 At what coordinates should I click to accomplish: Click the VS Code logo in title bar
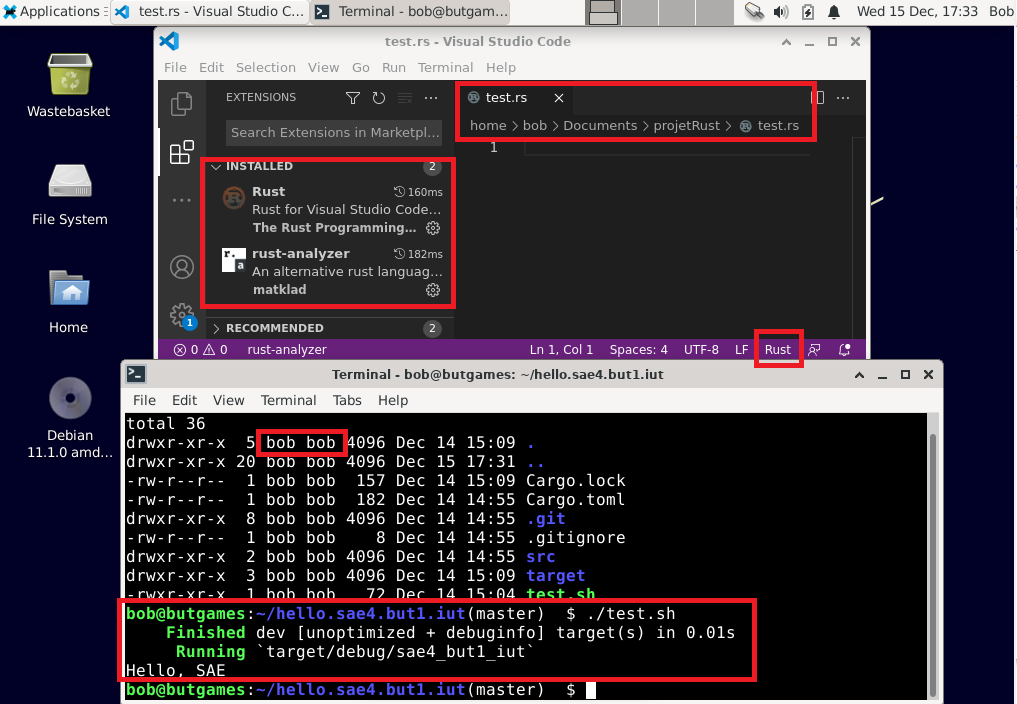coord(169,42)
